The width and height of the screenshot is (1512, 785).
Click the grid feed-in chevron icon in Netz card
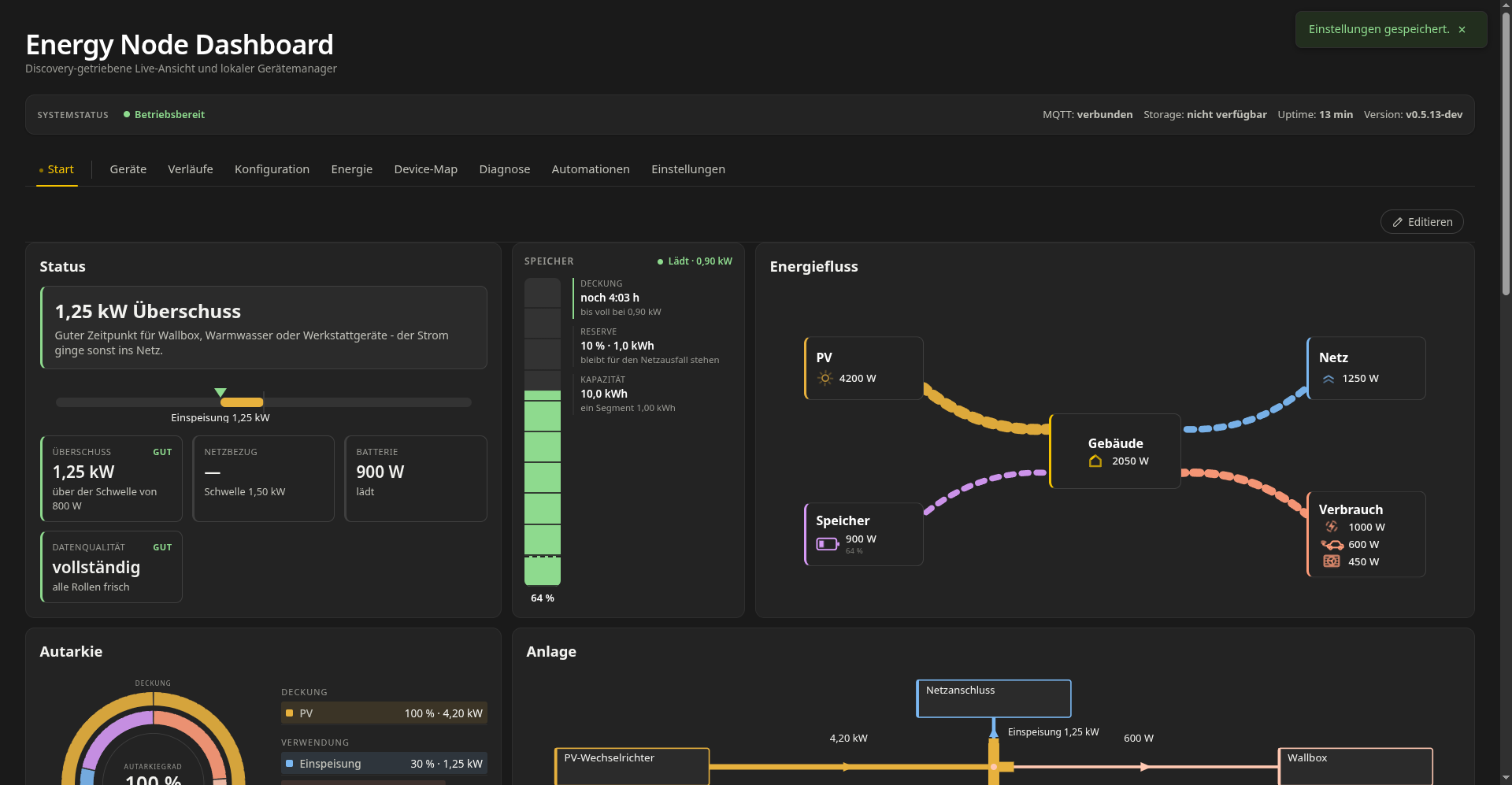tap(1329, 379)
